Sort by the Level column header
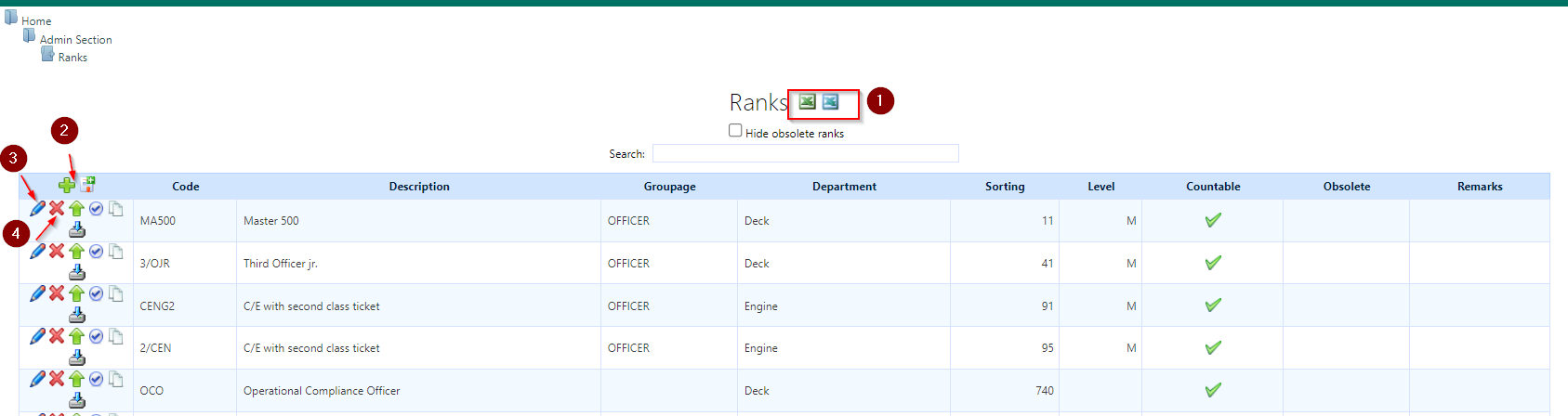 pyautogui.click(x=1101, y=187)
